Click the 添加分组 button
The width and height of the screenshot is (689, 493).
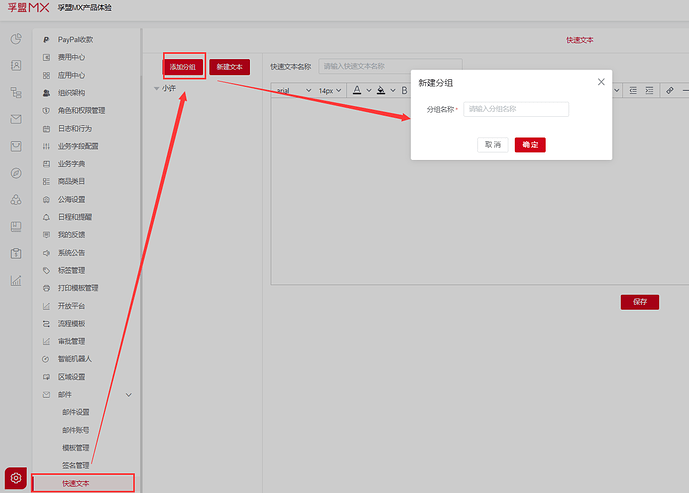coord(183,67)
